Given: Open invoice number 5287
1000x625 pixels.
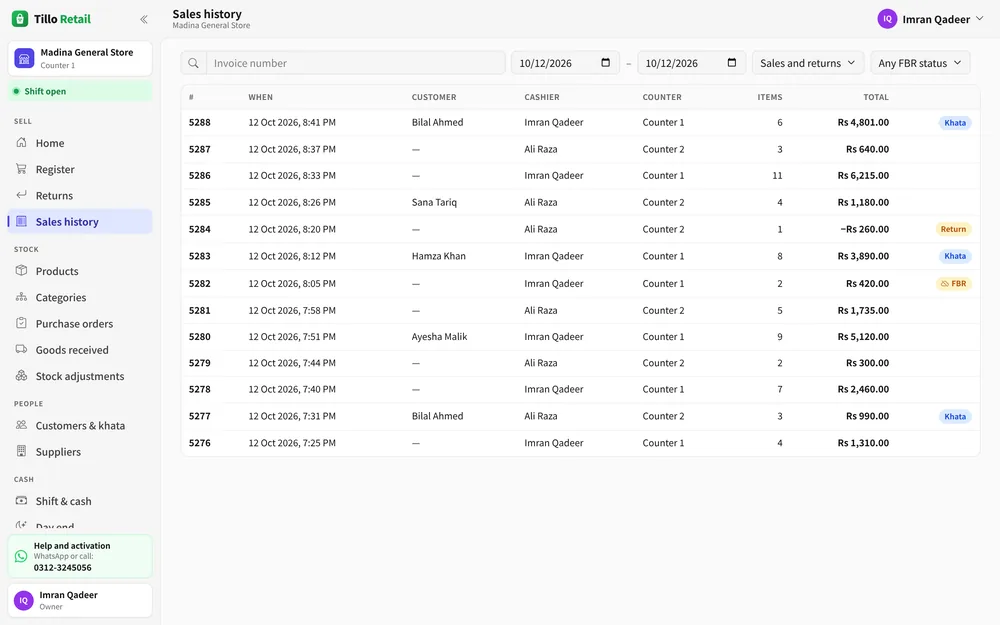Looking at the screenshot, I should tap(200, 149).
